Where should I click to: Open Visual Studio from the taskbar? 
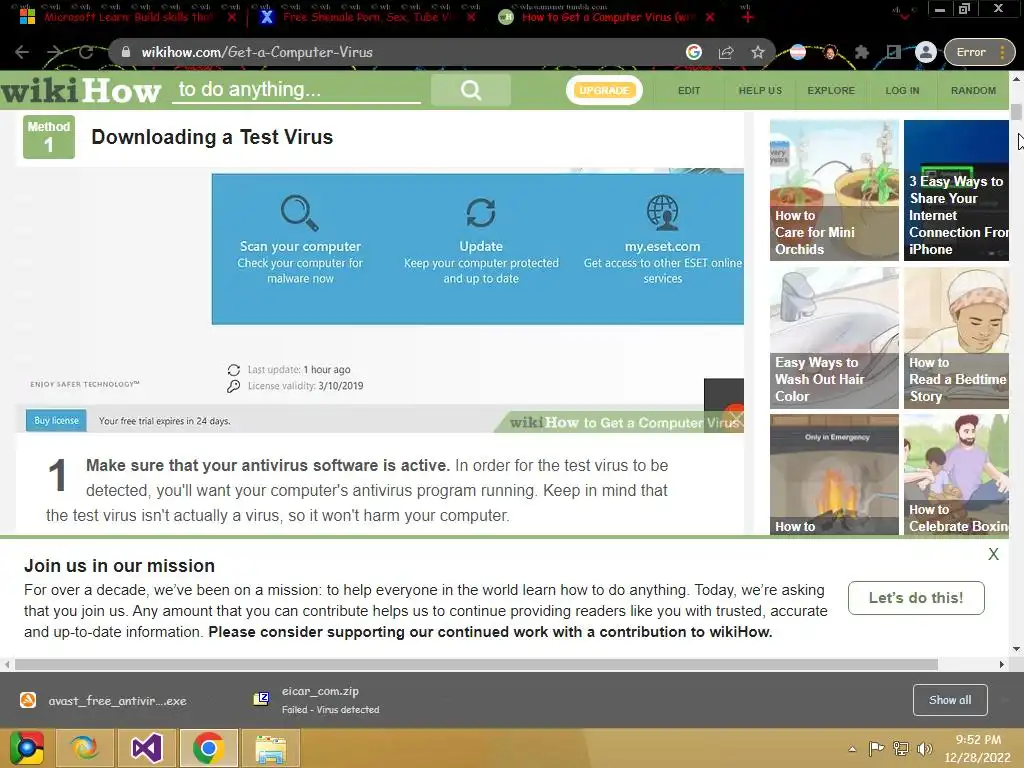147,748
